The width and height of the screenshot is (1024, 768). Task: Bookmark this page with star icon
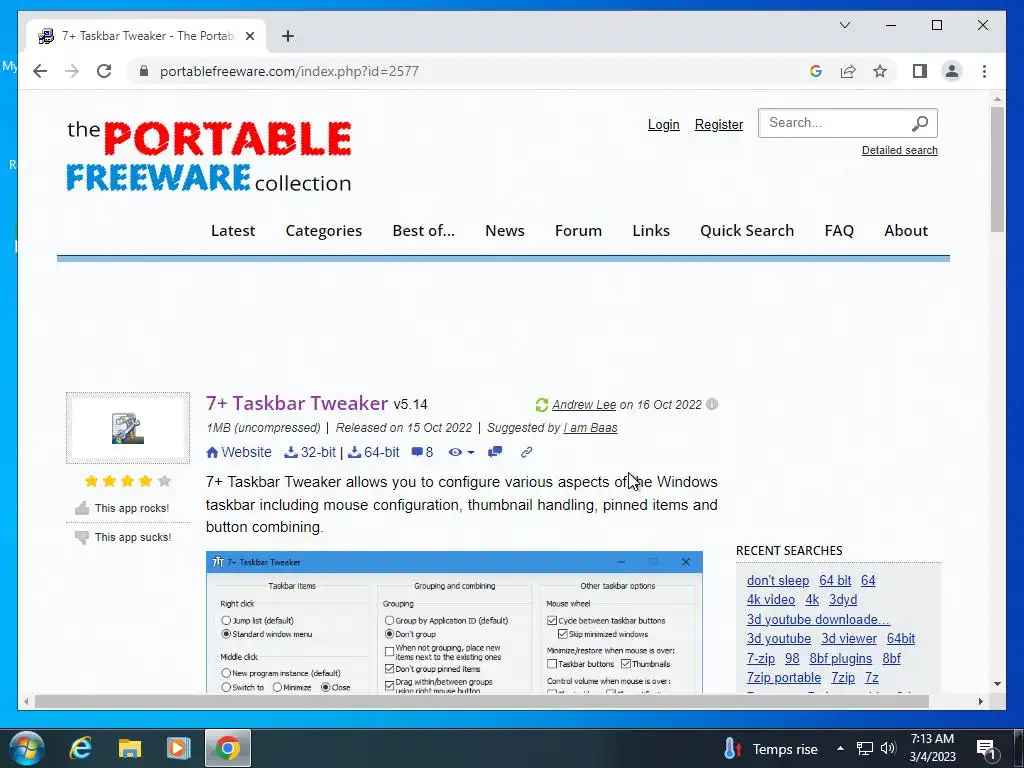click(880, 71)
